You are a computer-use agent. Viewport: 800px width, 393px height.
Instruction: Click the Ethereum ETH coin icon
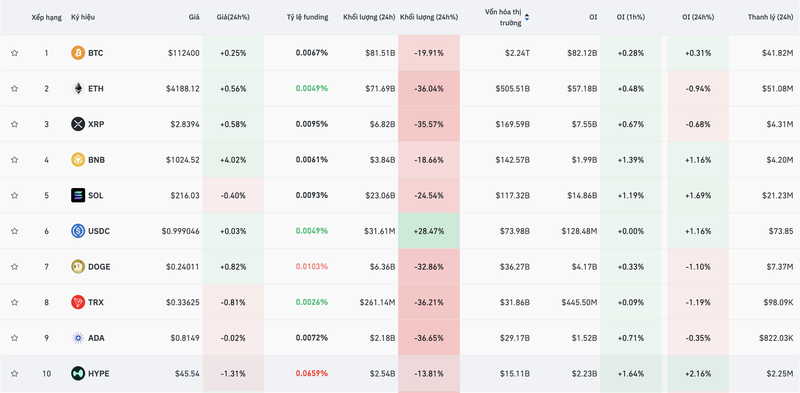pos(78,88)
